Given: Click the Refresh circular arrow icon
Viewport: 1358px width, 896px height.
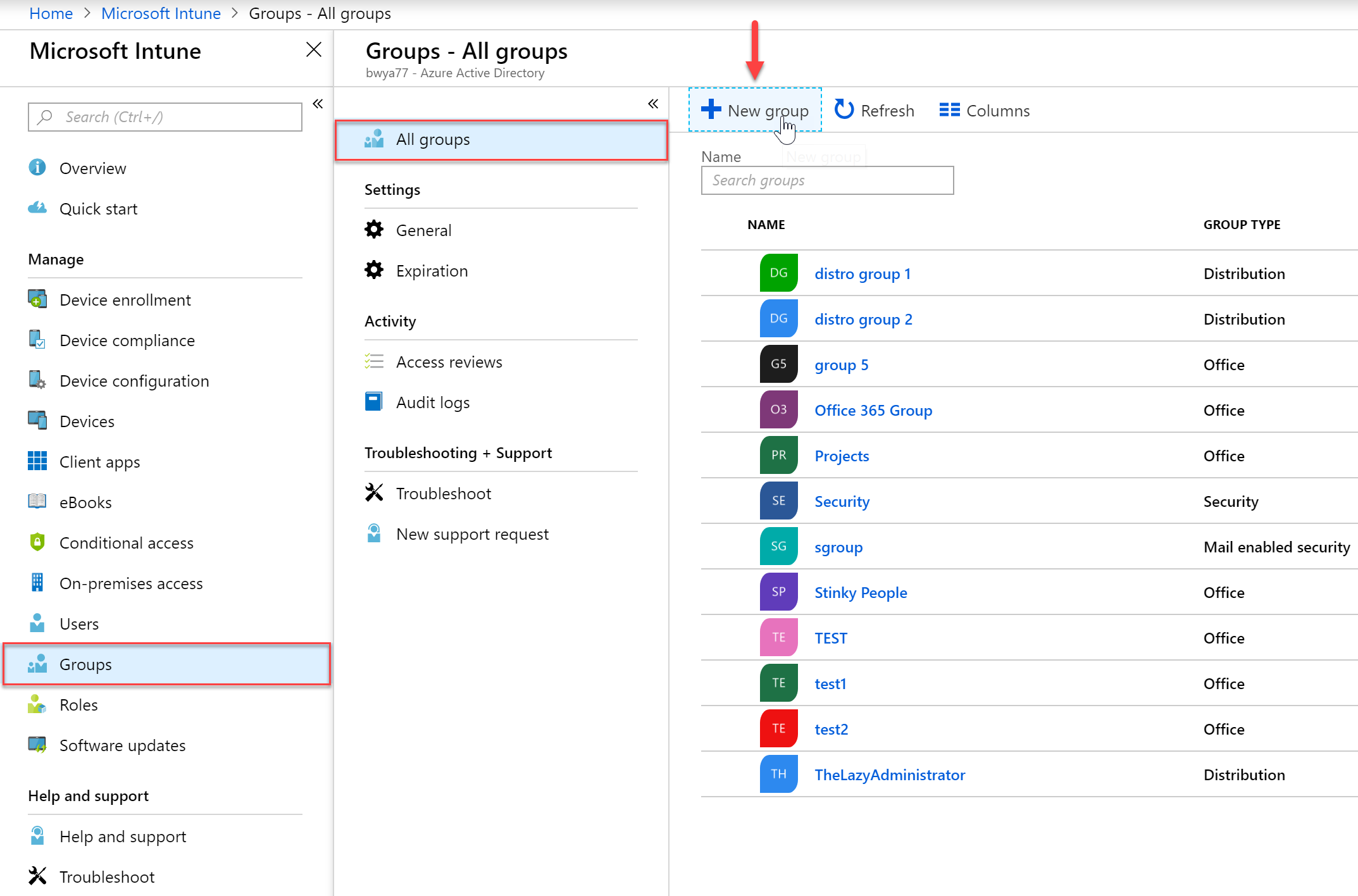Looking at the screenshot, I should point(844,109).
